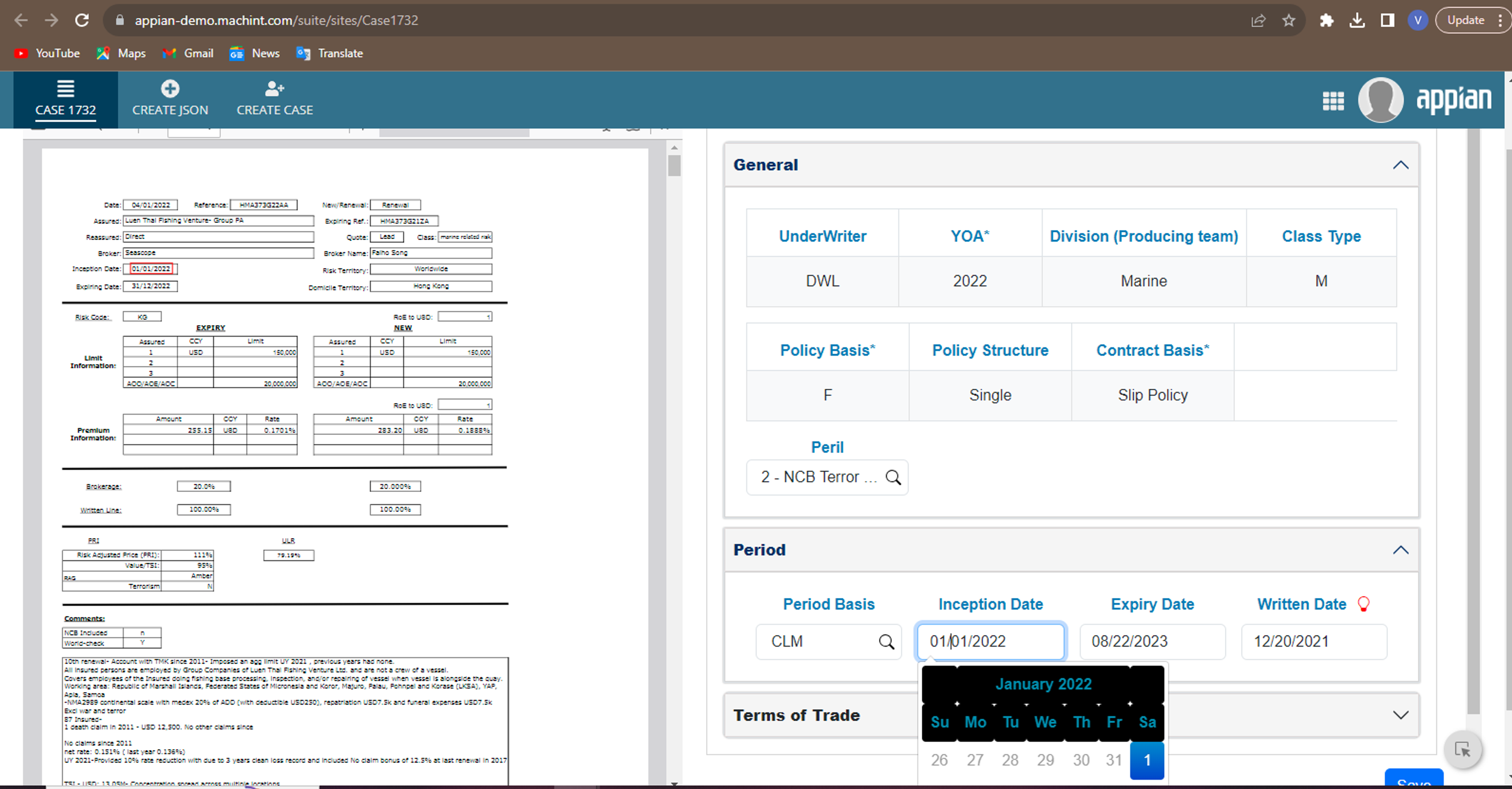Bookmark this page with the star

click(x=1288, y=20)
